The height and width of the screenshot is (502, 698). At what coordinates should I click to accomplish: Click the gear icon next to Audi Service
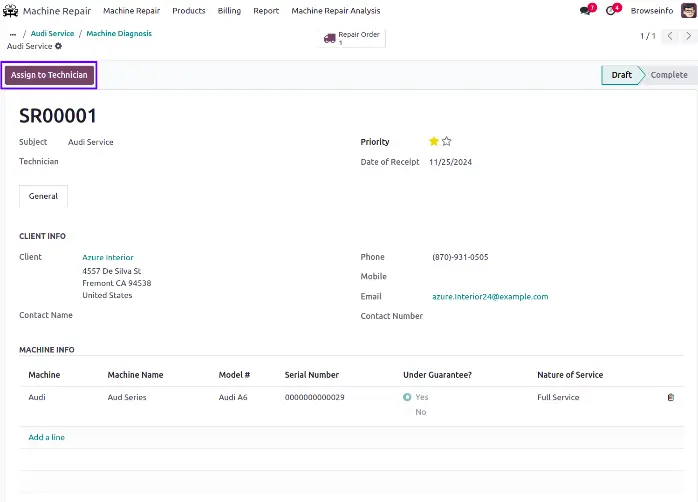[x=58, y=46]
